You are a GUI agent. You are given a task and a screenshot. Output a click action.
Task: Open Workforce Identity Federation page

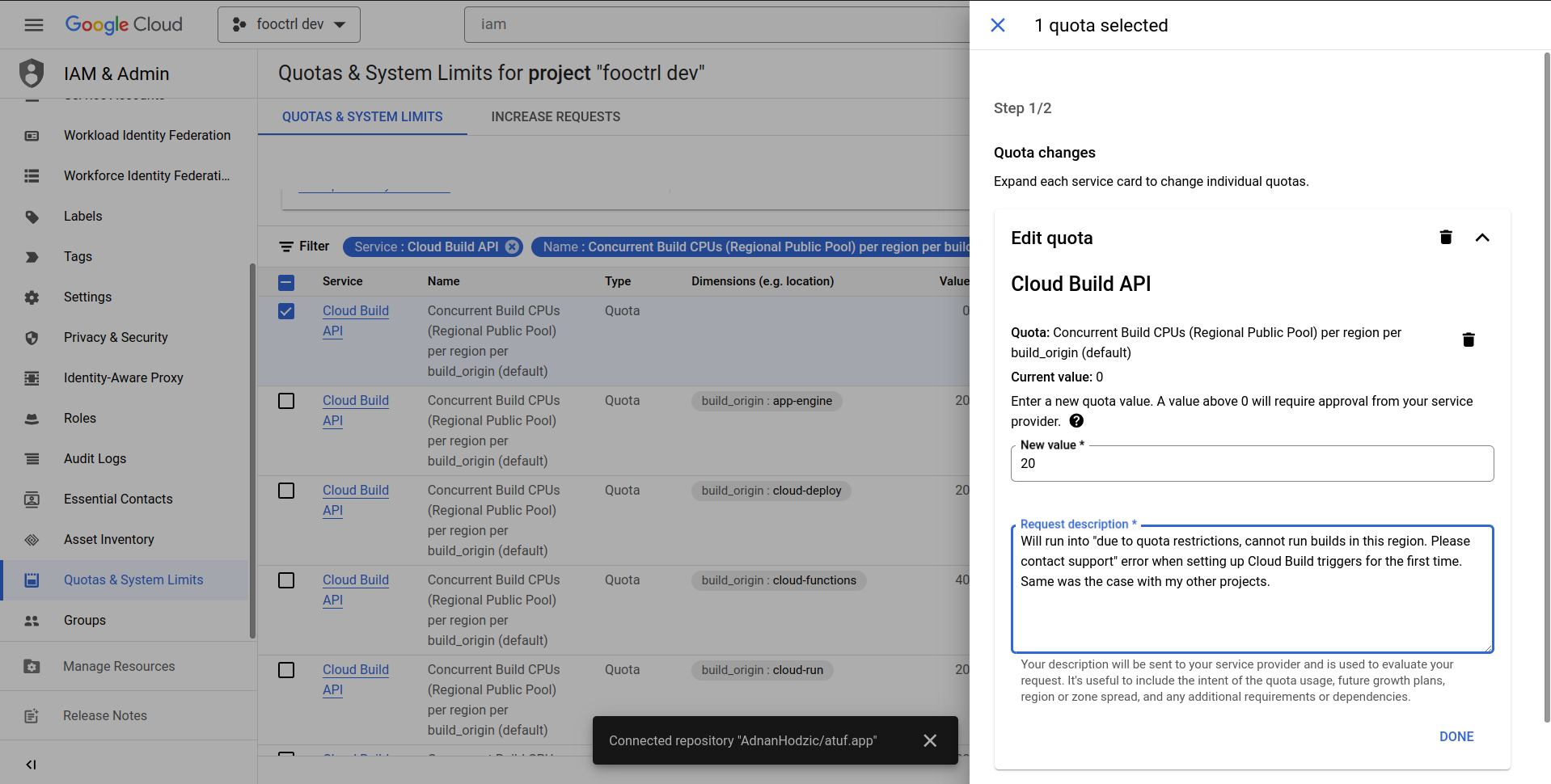tap(146, 176)
